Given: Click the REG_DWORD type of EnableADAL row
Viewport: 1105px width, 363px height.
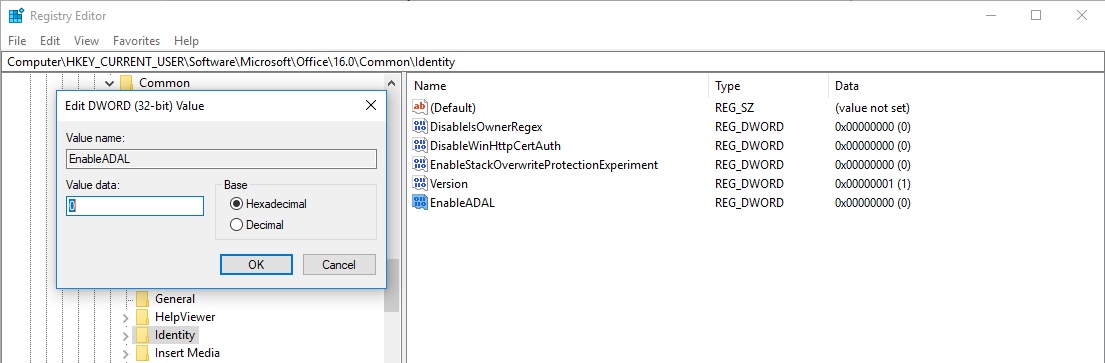Looking at the screenshot, I should 749,202.
